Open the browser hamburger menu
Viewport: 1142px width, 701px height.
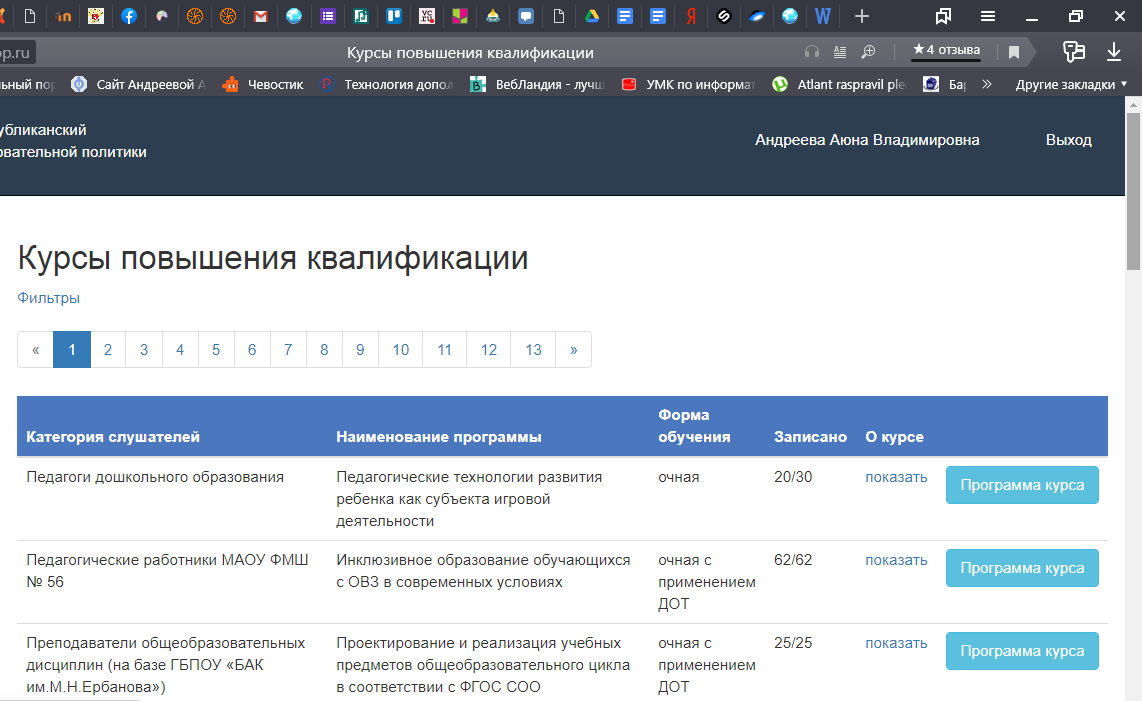coord(988,16)
